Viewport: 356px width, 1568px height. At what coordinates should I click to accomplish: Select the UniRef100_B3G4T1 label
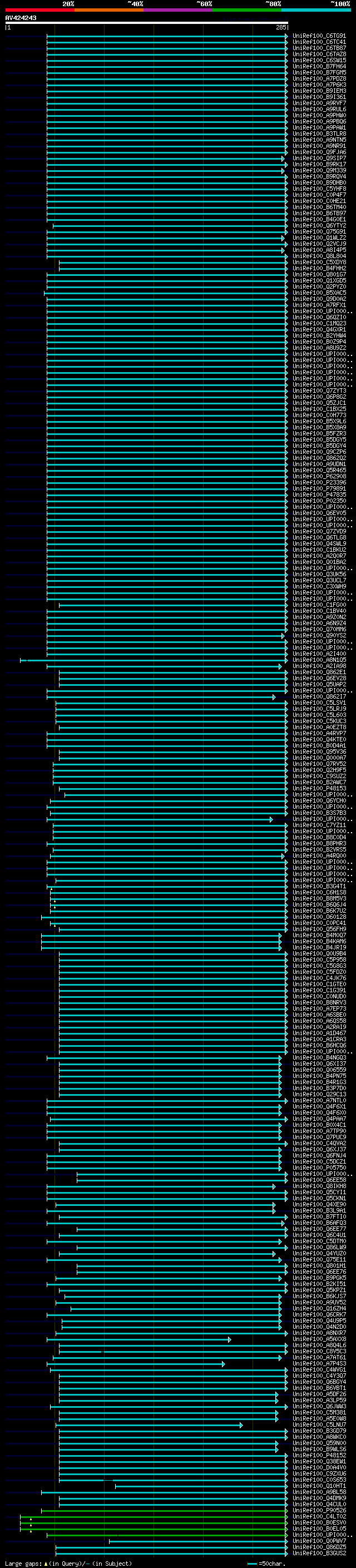pos(319,886)
